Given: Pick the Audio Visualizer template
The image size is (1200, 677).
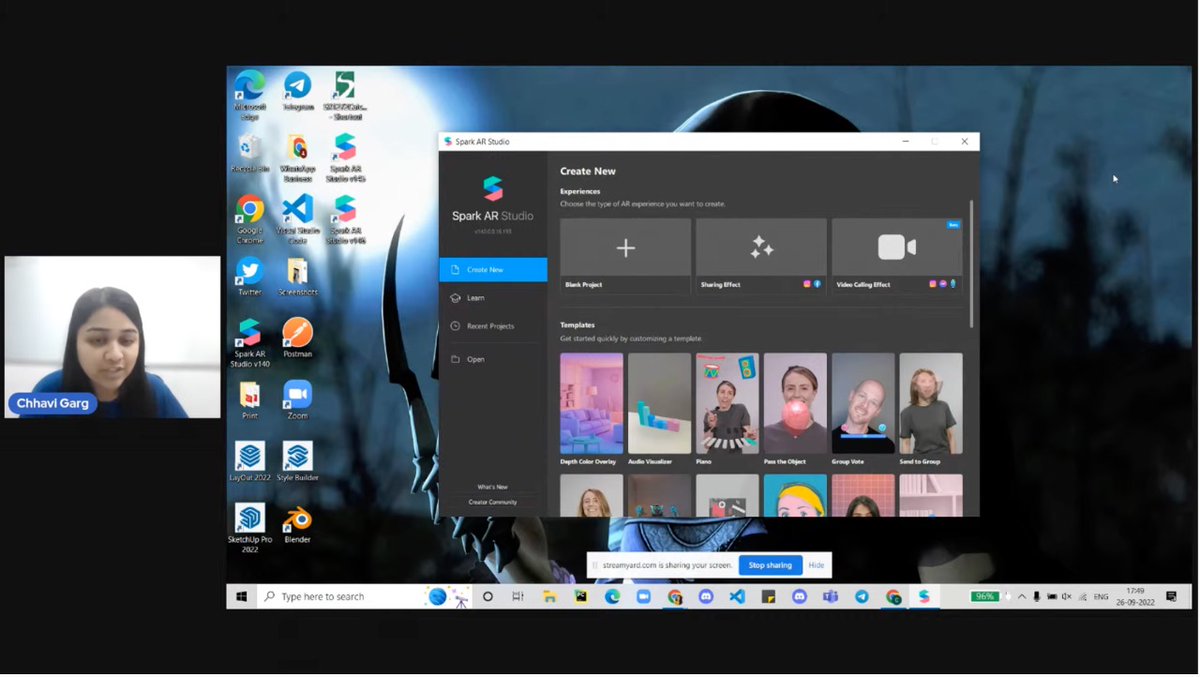Looking at the screenshot, I should click(659, 409).
